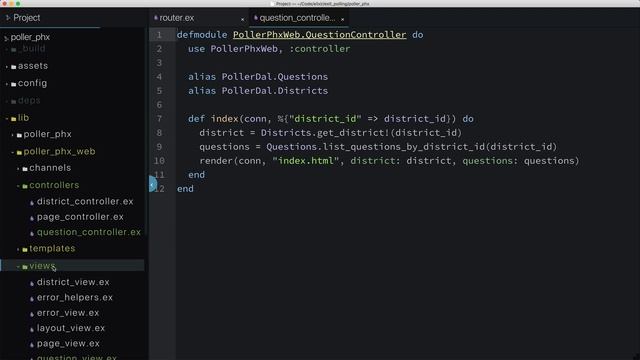Viewport: 640px width, 360px height.
Task: Expand the deps folder arrow
Action: (x=7, y=101)
